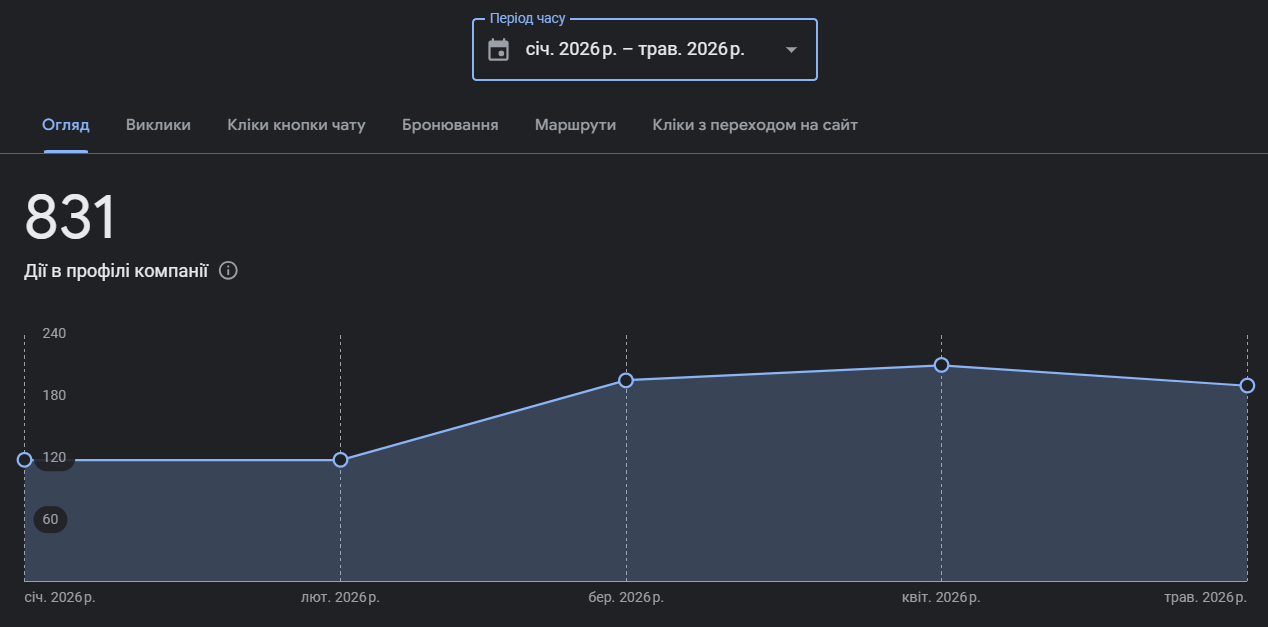Click the info icon beside Дії в профілі компанії
1268x627 pixels.
tap(228, 271)
